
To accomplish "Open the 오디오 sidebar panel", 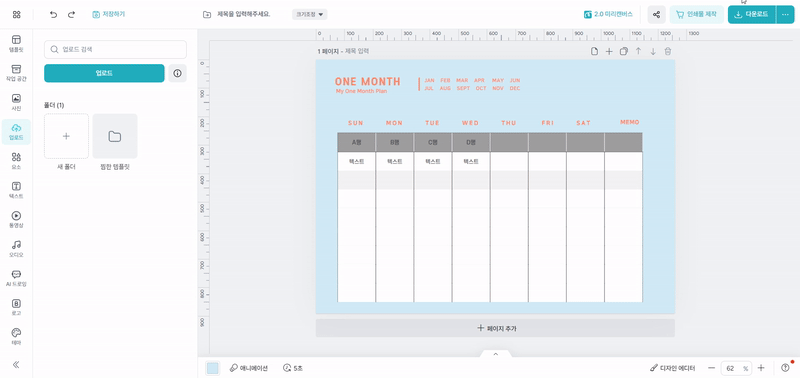I will (16, 249).
